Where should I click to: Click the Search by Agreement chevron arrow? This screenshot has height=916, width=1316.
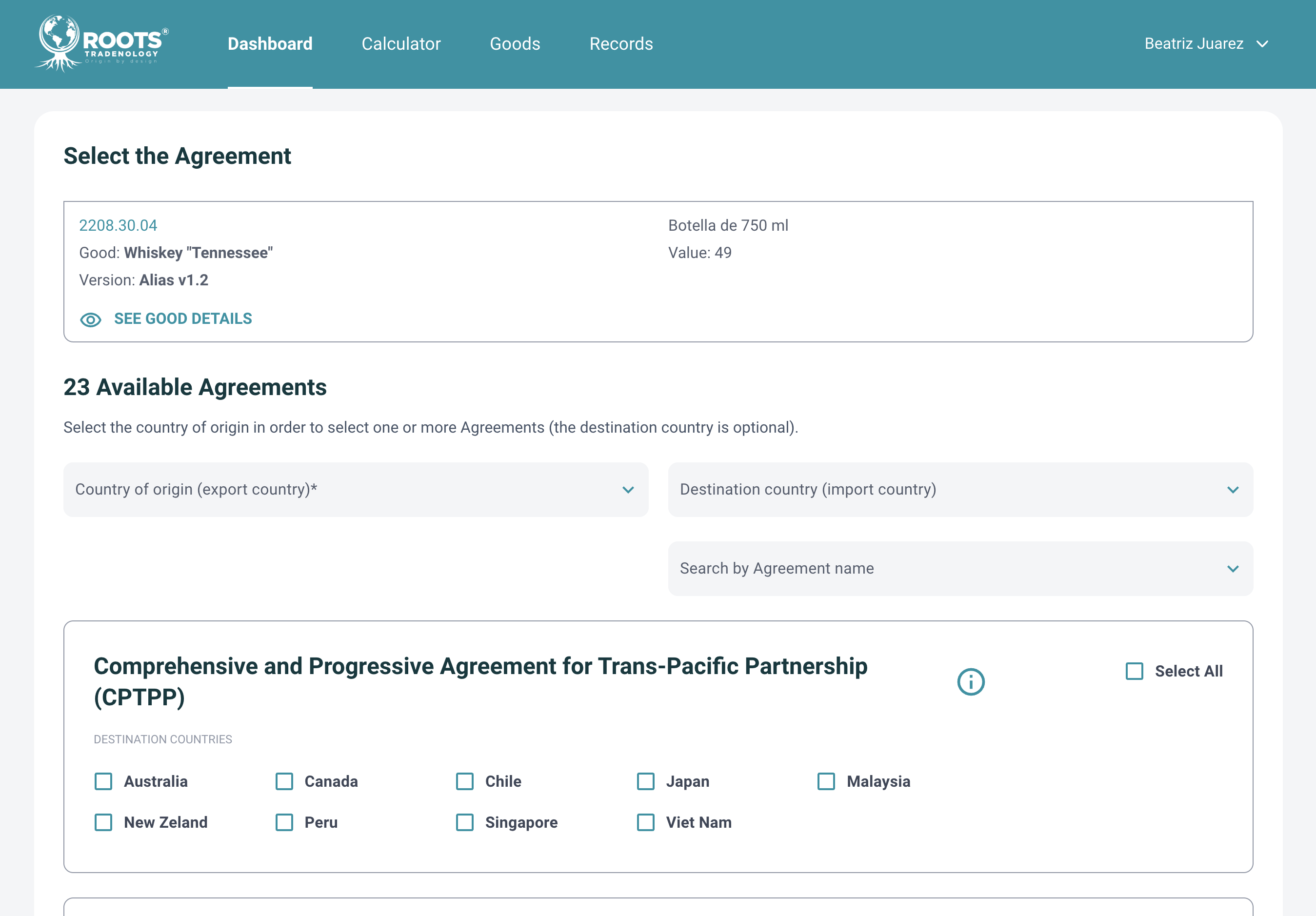(x=1233, y=569)
